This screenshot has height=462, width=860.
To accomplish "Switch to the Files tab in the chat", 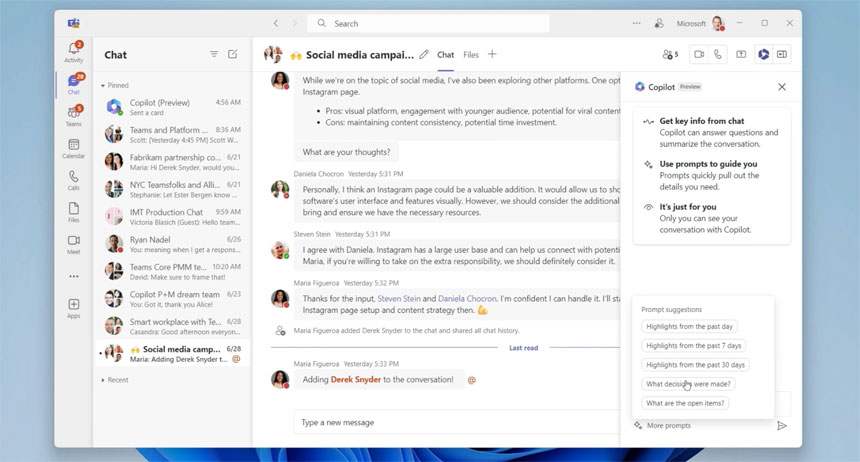I will pos(471,55).
